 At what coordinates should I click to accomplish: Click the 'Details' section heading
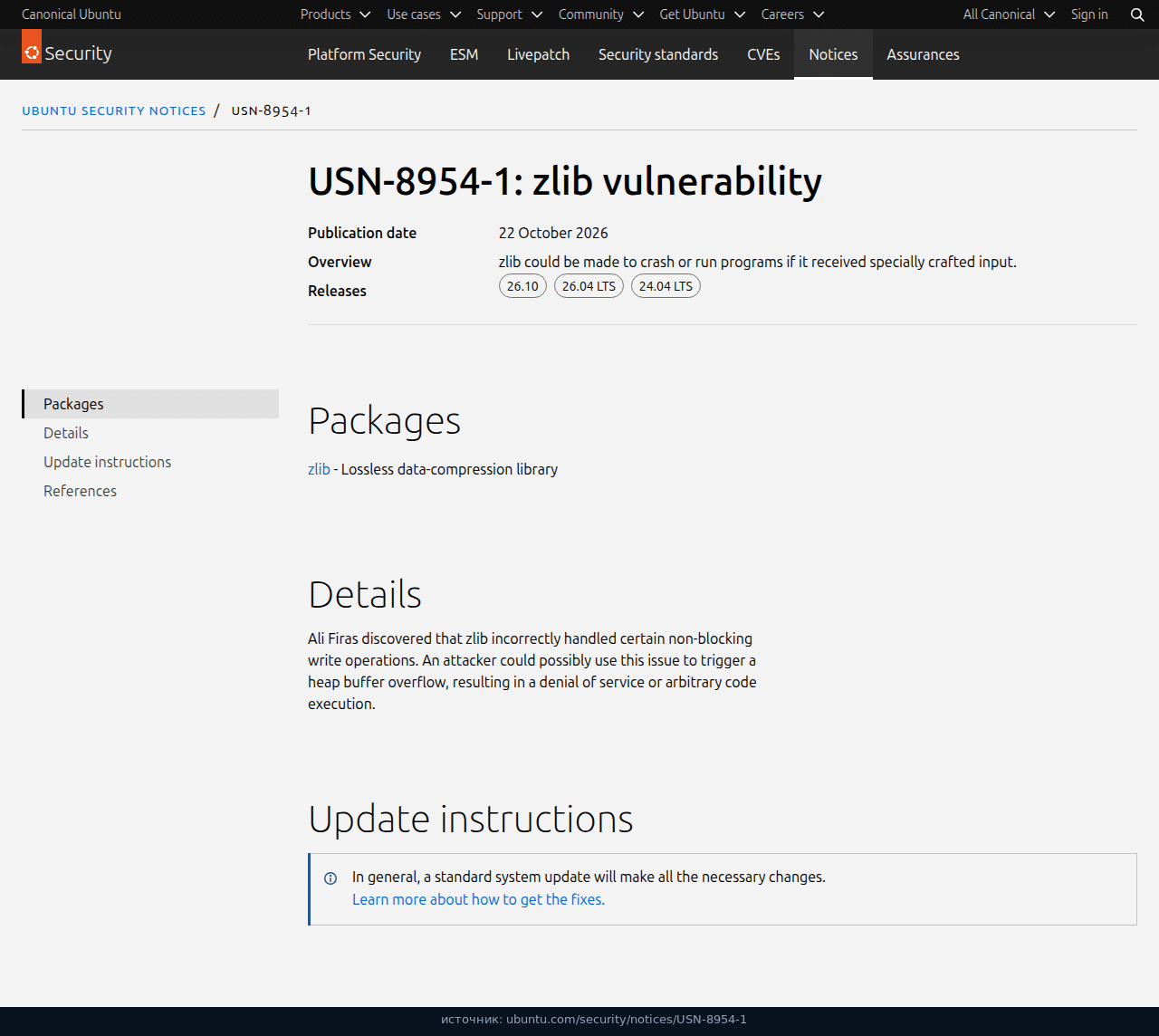click(x=365, y=595)
